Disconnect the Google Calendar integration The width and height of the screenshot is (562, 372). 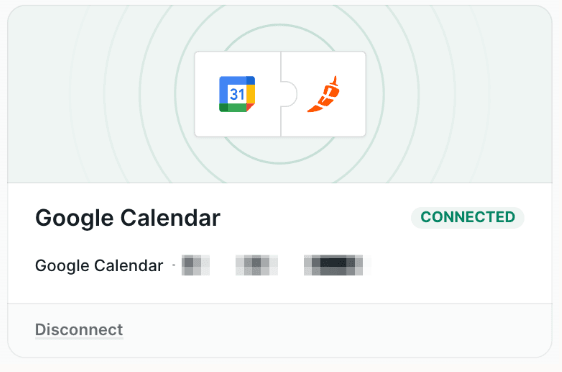coord(79,330)
